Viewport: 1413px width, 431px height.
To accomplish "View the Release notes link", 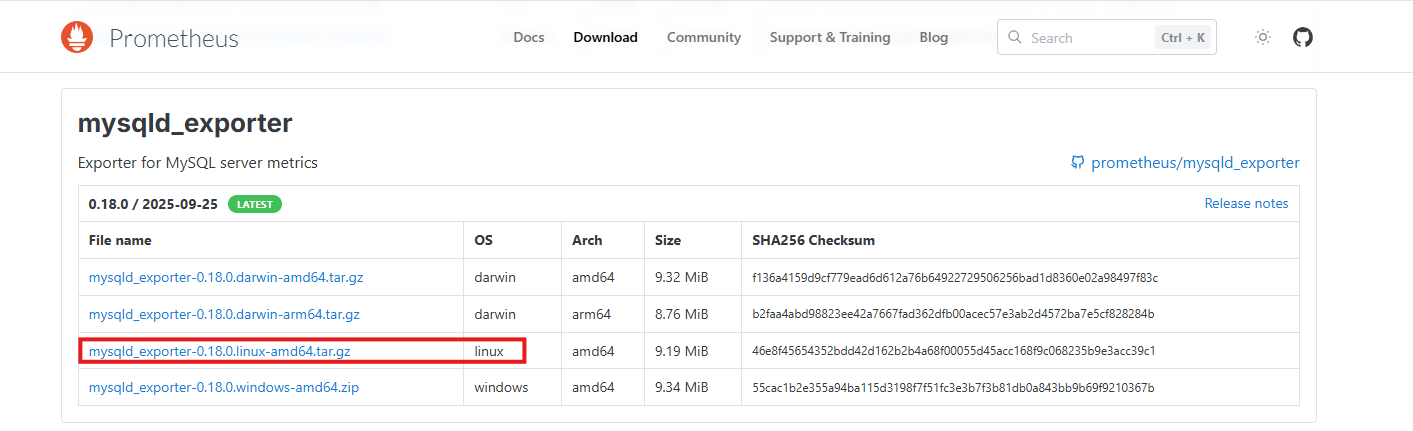I will 1246,203.
